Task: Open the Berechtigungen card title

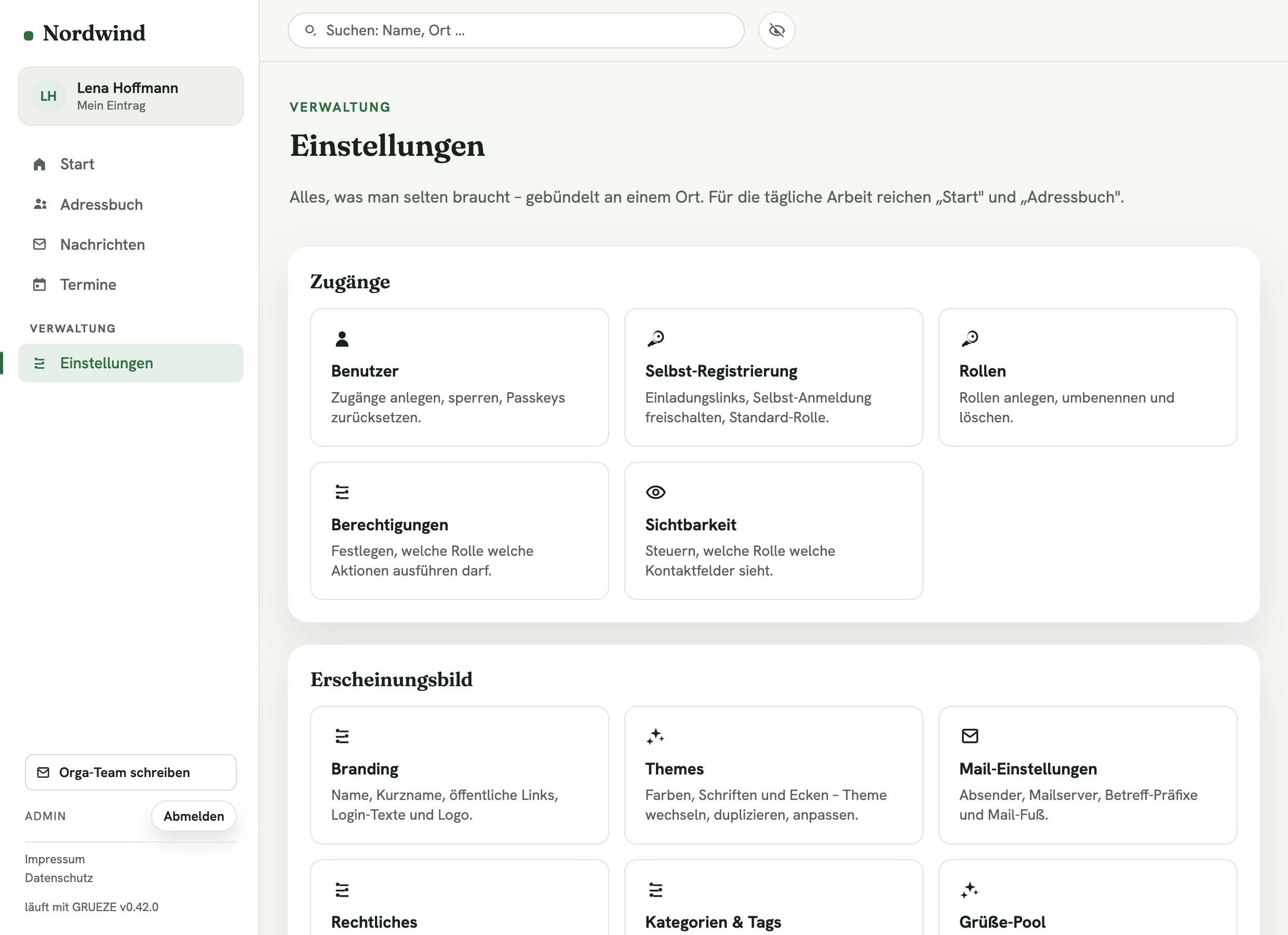Action: pos(389,524)
